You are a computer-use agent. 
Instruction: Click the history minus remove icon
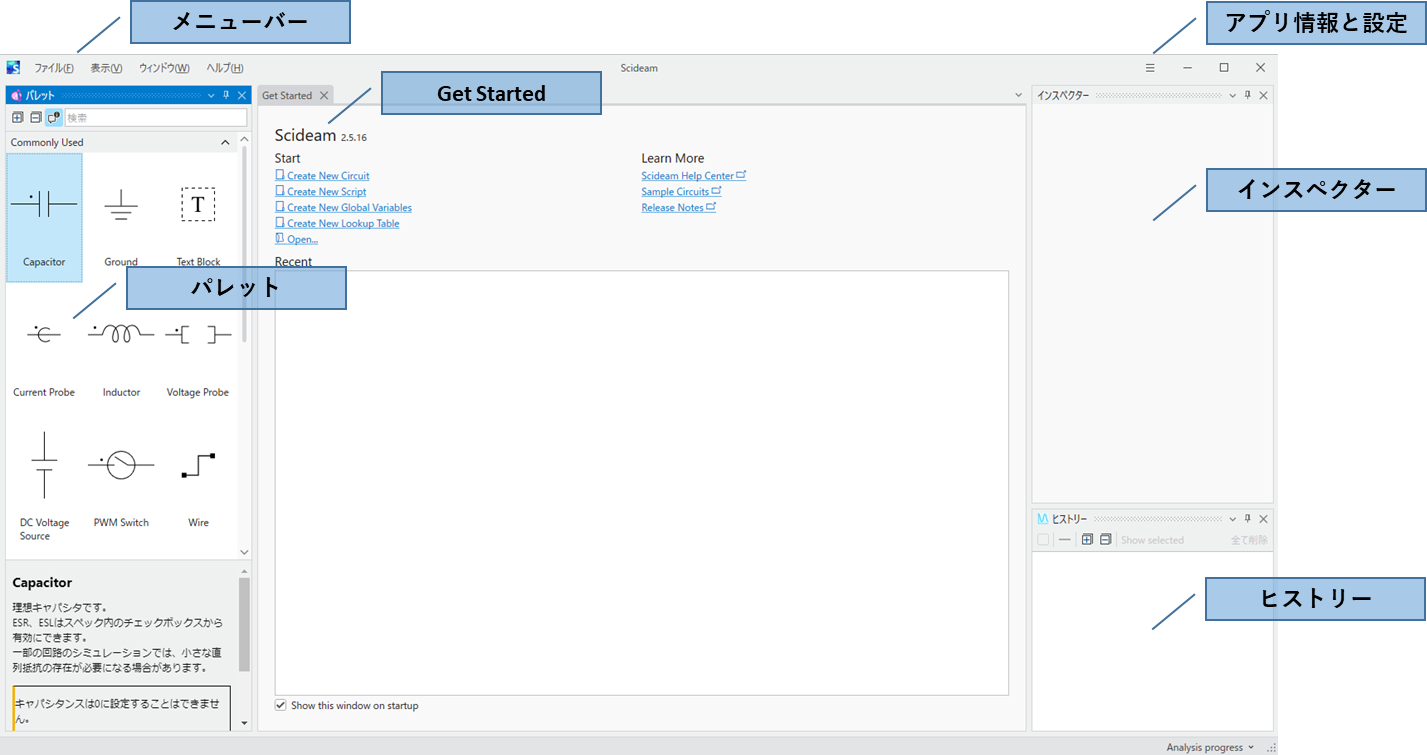click(x=1065, y=540)
